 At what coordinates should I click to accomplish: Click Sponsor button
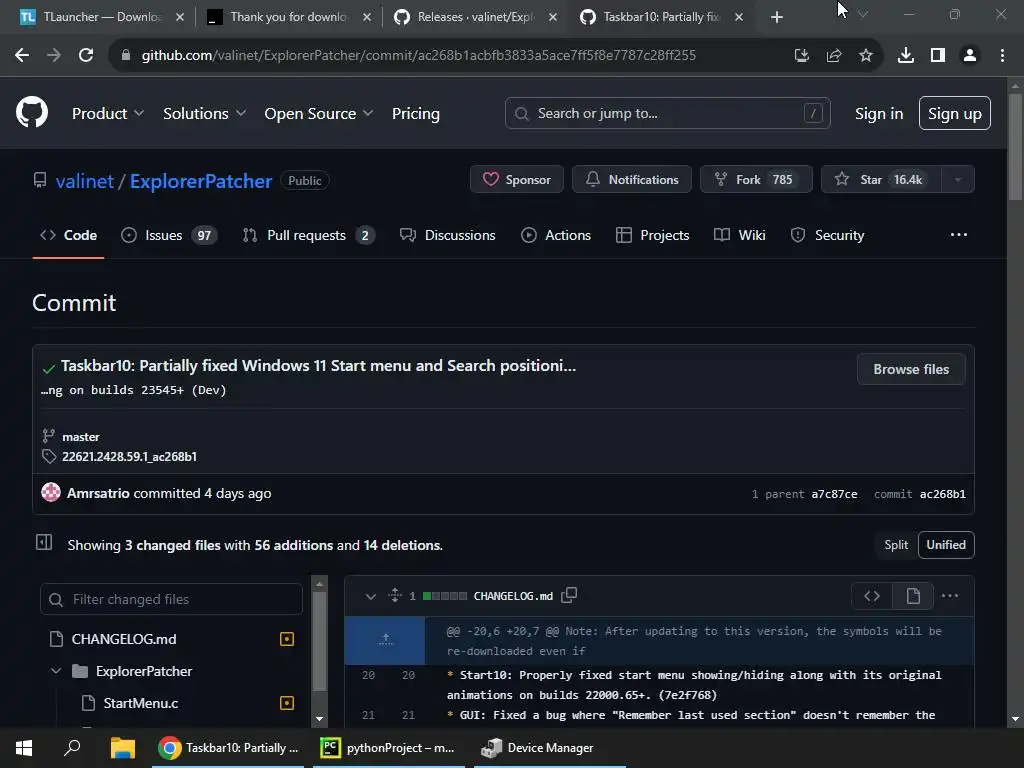tap(517, 180)
